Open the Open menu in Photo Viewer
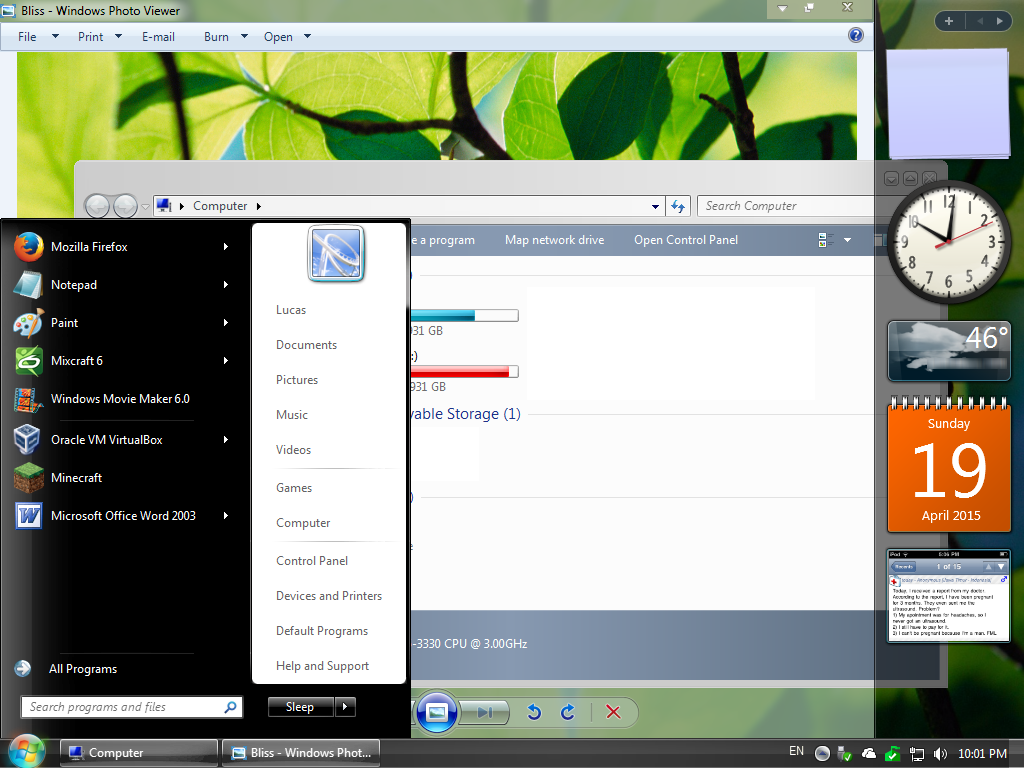 [287, 37]
